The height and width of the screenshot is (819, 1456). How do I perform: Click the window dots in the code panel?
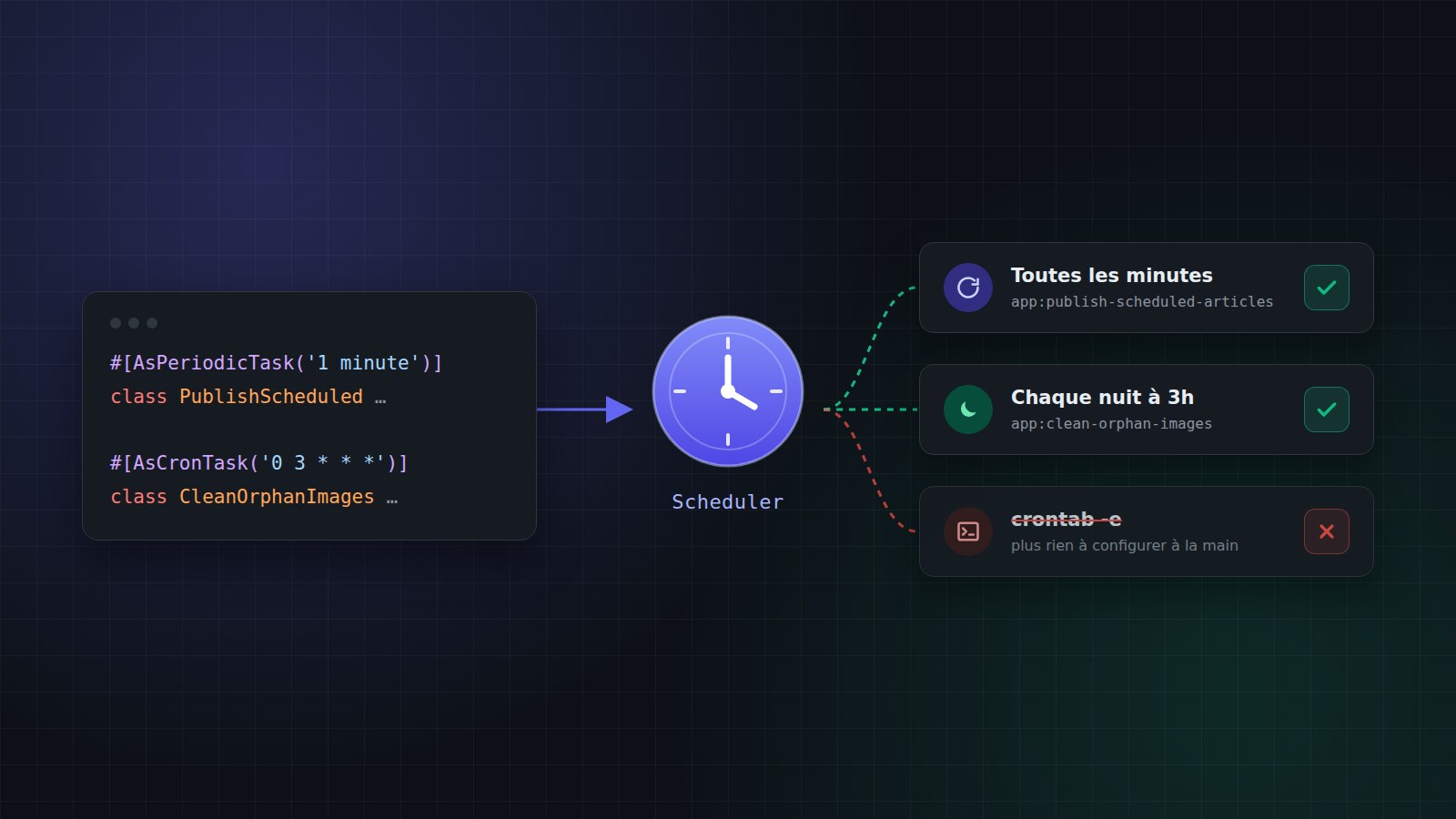pos(134,323)
